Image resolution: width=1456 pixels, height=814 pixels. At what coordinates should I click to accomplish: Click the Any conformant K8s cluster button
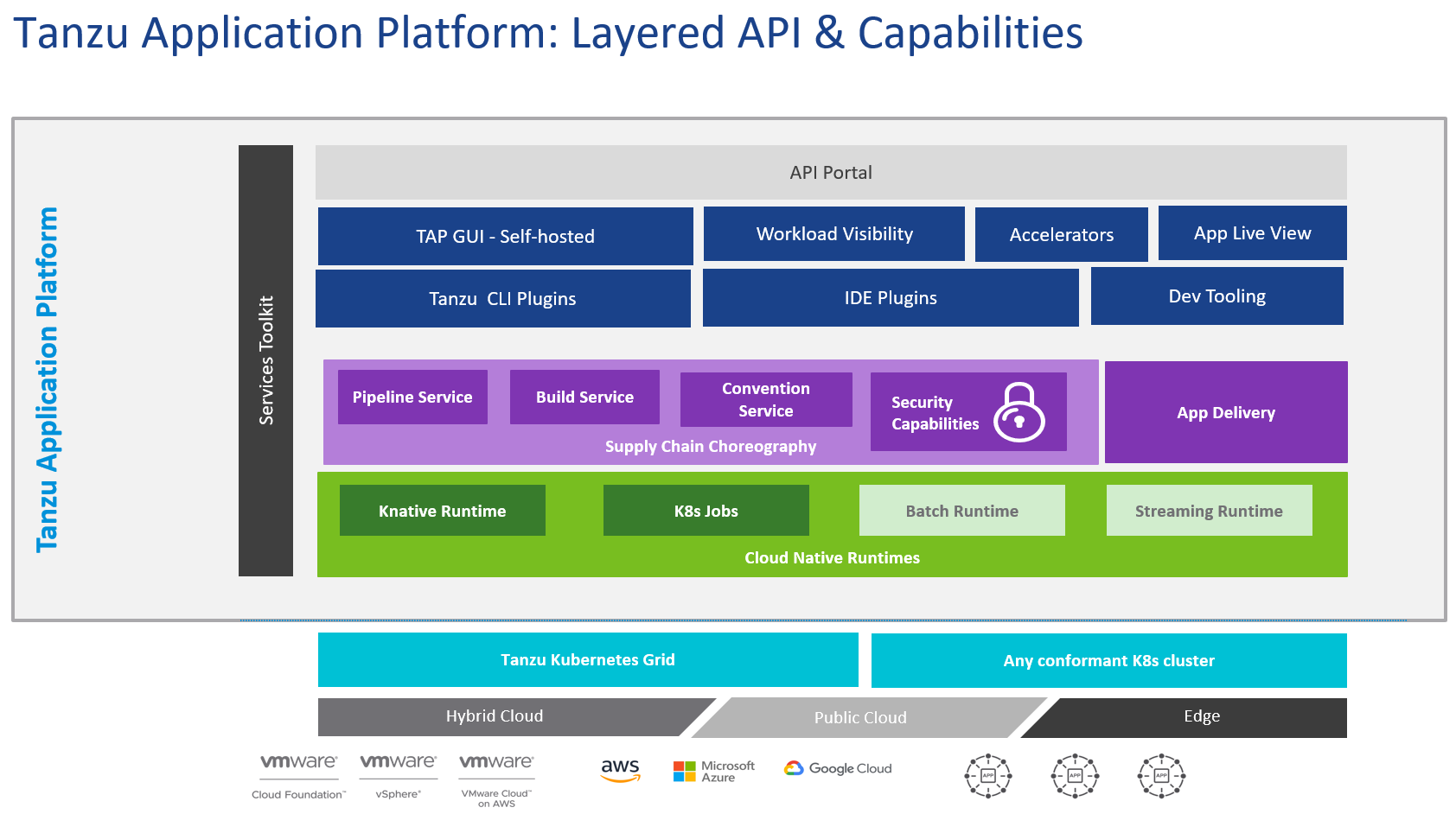click(x=1108, y=660)
